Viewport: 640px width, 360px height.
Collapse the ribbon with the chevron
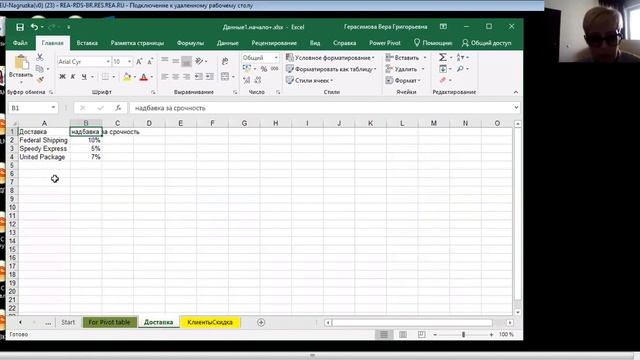pyautogui.click(x=516, y=92)
